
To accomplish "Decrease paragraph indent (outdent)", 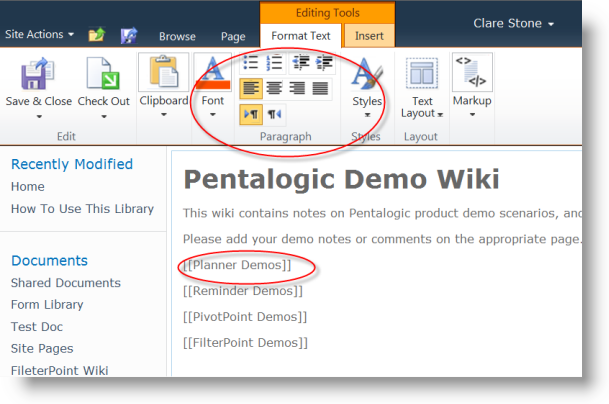I will (301, 63).
